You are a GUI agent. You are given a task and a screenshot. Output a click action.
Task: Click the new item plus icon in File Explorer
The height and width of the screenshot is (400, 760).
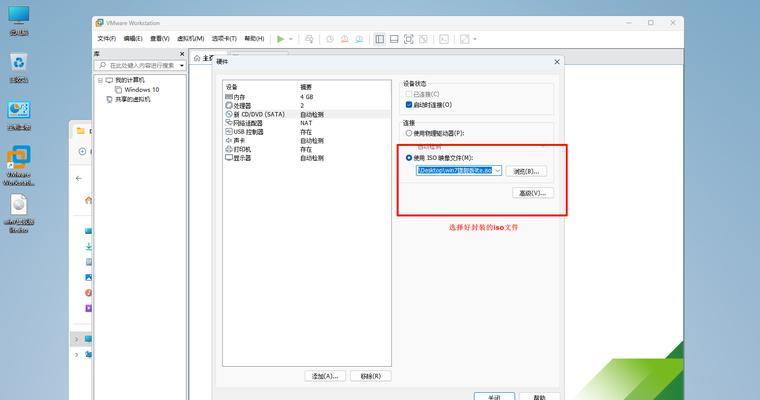pyautogui.click(x=82, y=152)
